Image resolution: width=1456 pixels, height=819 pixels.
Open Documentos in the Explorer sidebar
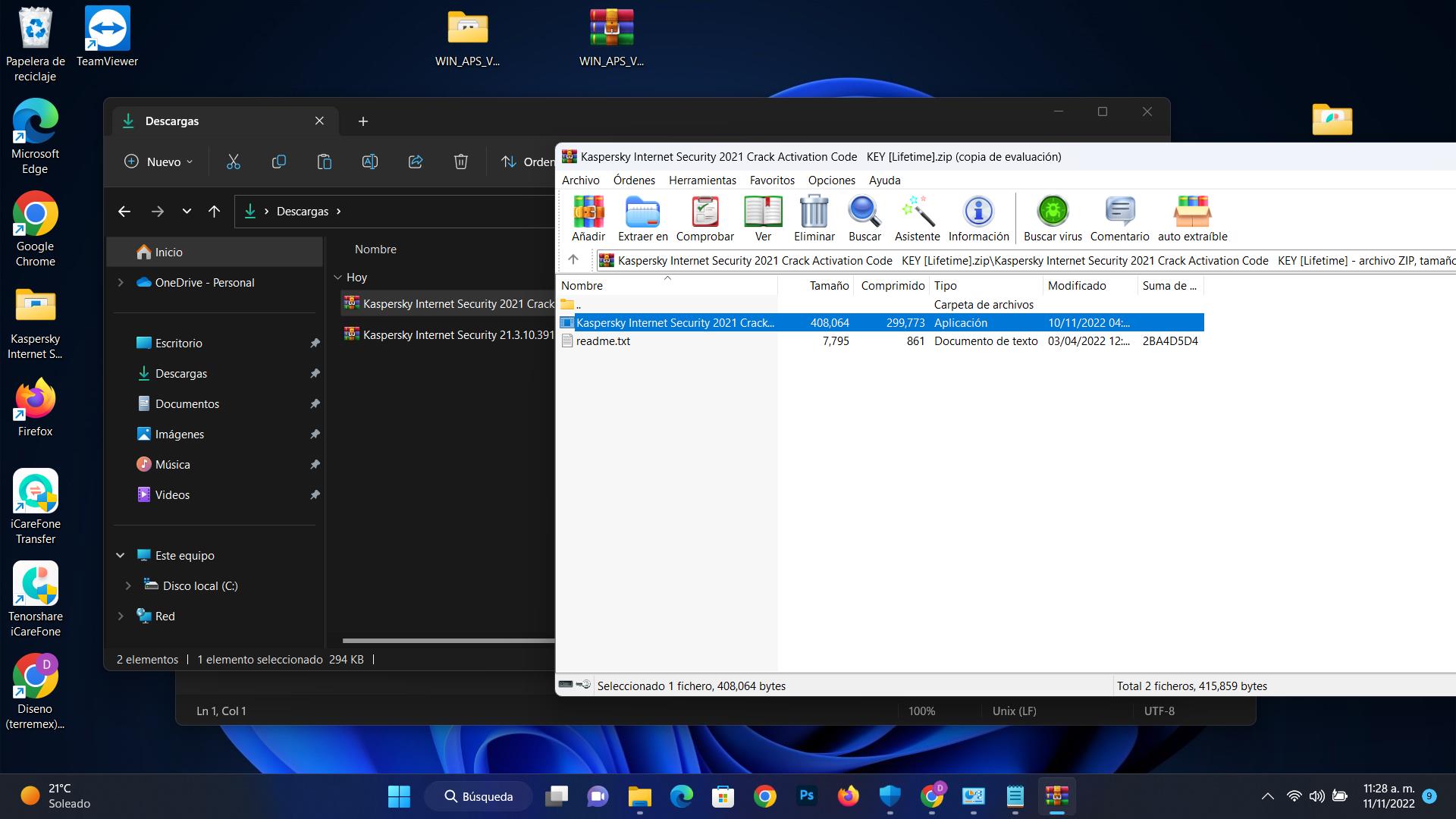(x=187, y=404)
